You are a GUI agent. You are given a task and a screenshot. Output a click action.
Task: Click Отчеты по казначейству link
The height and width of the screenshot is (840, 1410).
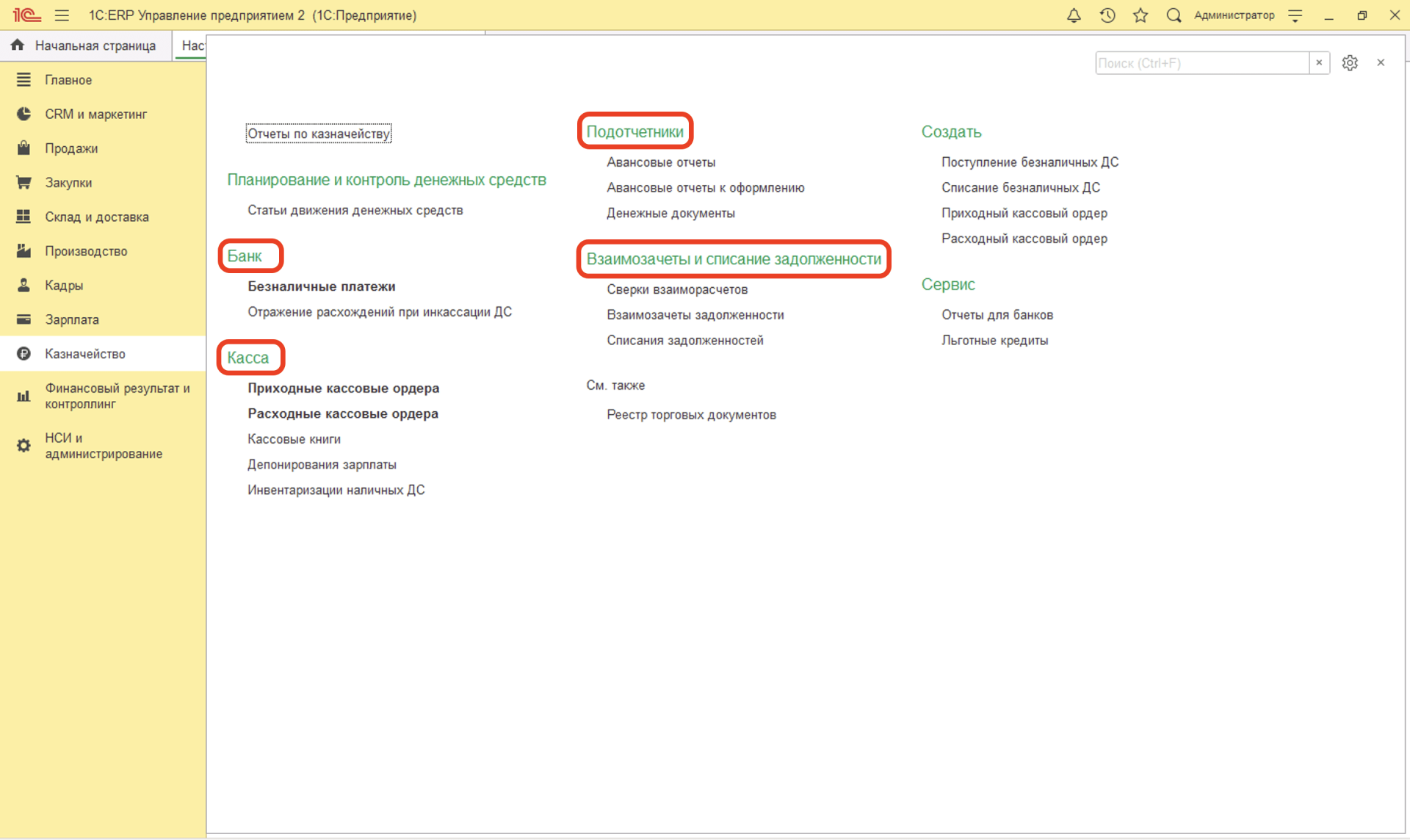click(318, 134)
